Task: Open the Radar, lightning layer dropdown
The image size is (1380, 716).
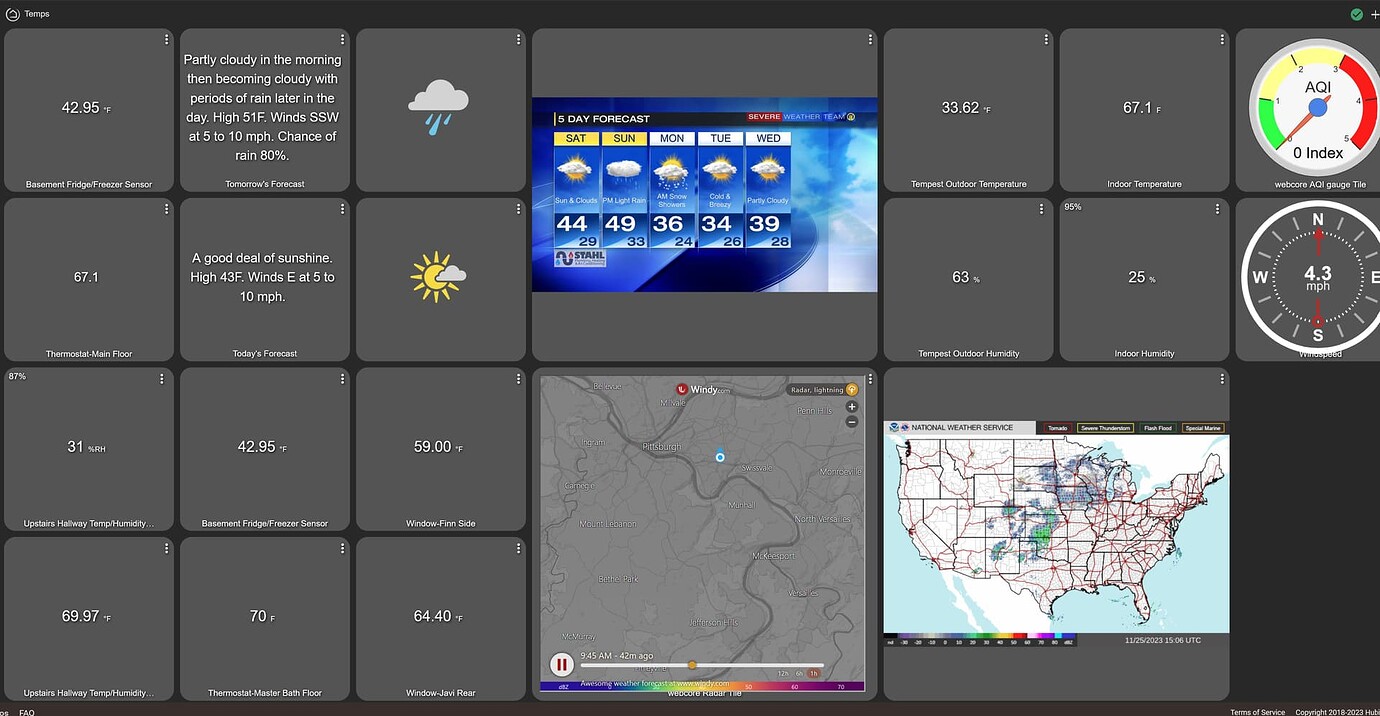Action: point(817,389)
